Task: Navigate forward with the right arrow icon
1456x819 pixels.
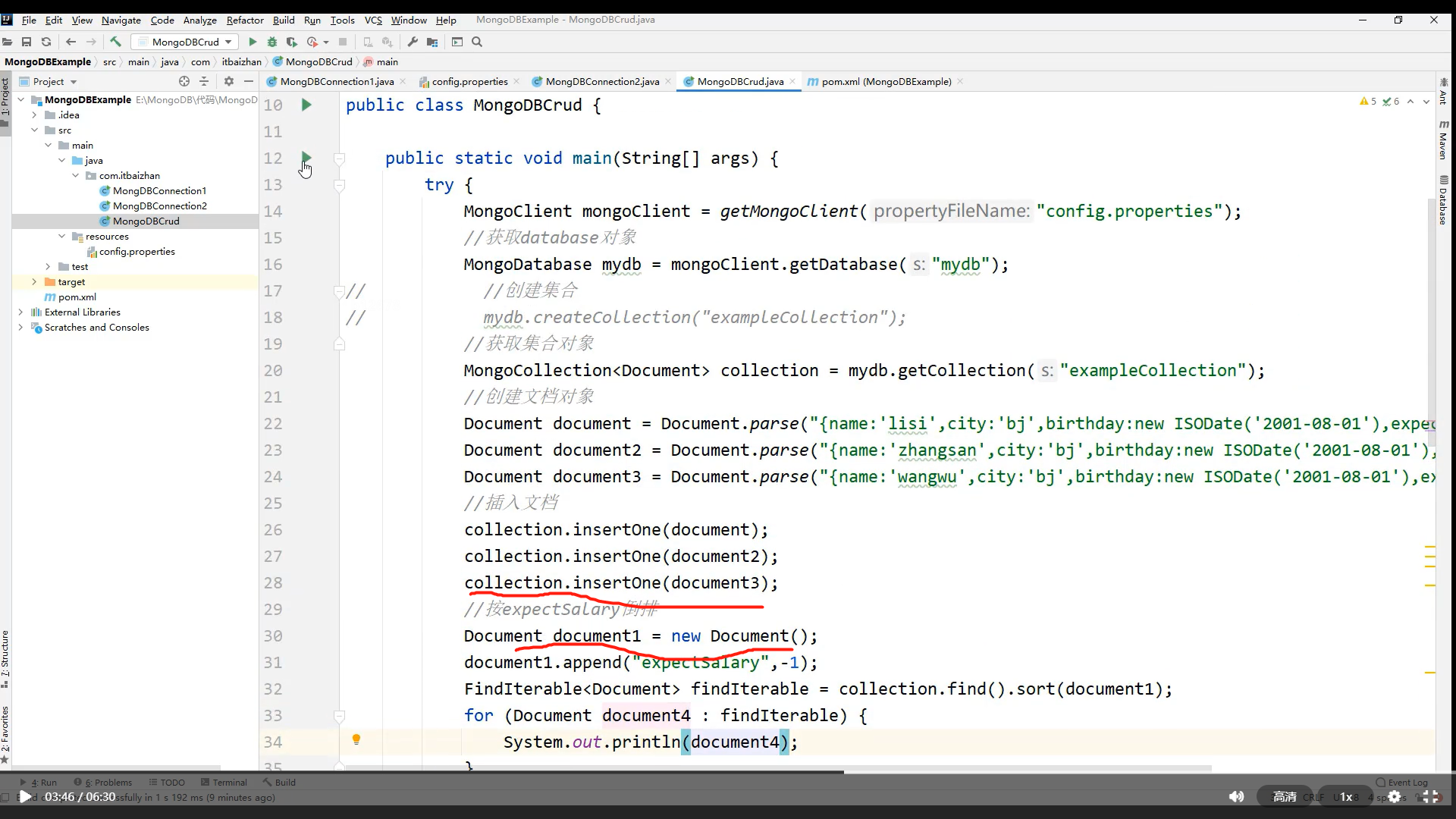Action: pyautogui.click(x=91, y=42)
